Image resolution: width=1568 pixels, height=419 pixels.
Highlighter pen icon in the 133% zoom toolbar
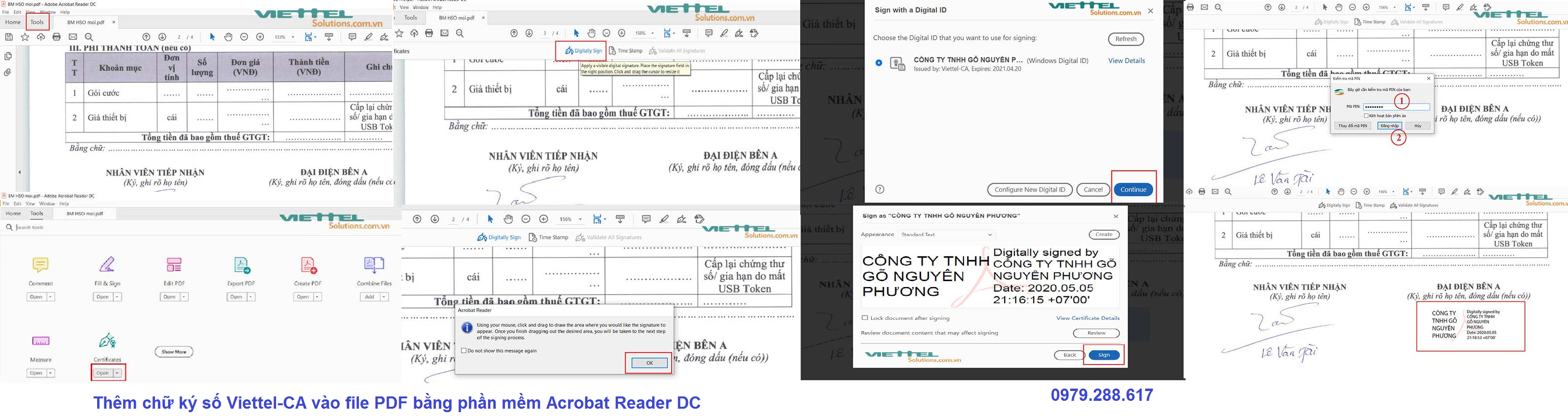[368, 37]
